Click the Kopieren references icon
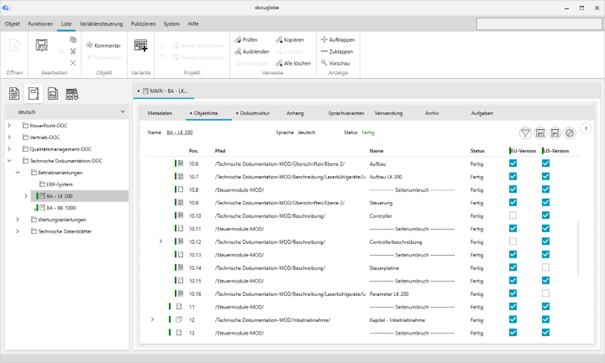The width and height of the screenshot is (605, 363). tap(279, 39)
